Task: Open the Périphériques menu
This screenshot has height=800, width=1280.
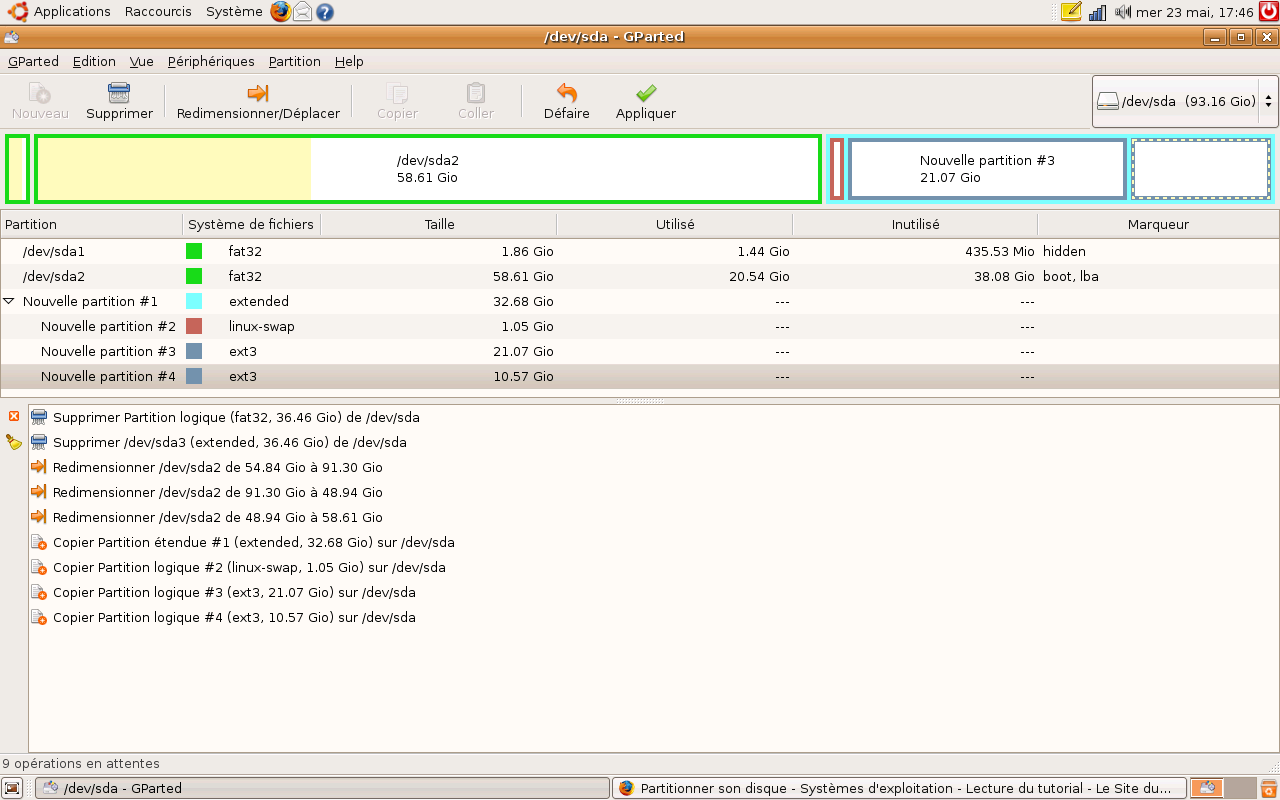Action: [211, 61]
